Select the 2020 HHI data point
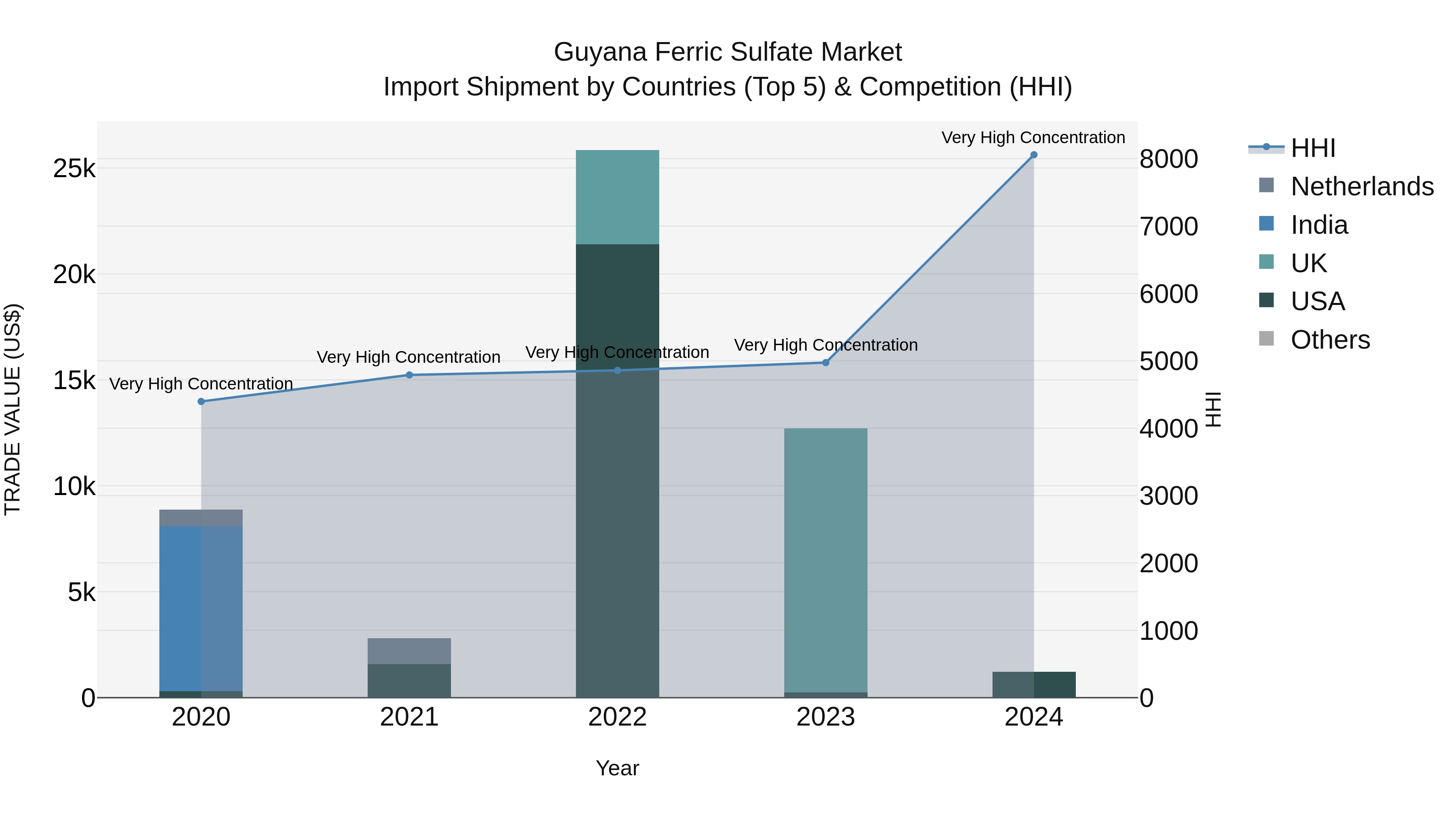Viewport: 1456px width, 819px height. [x=201, y=401]
